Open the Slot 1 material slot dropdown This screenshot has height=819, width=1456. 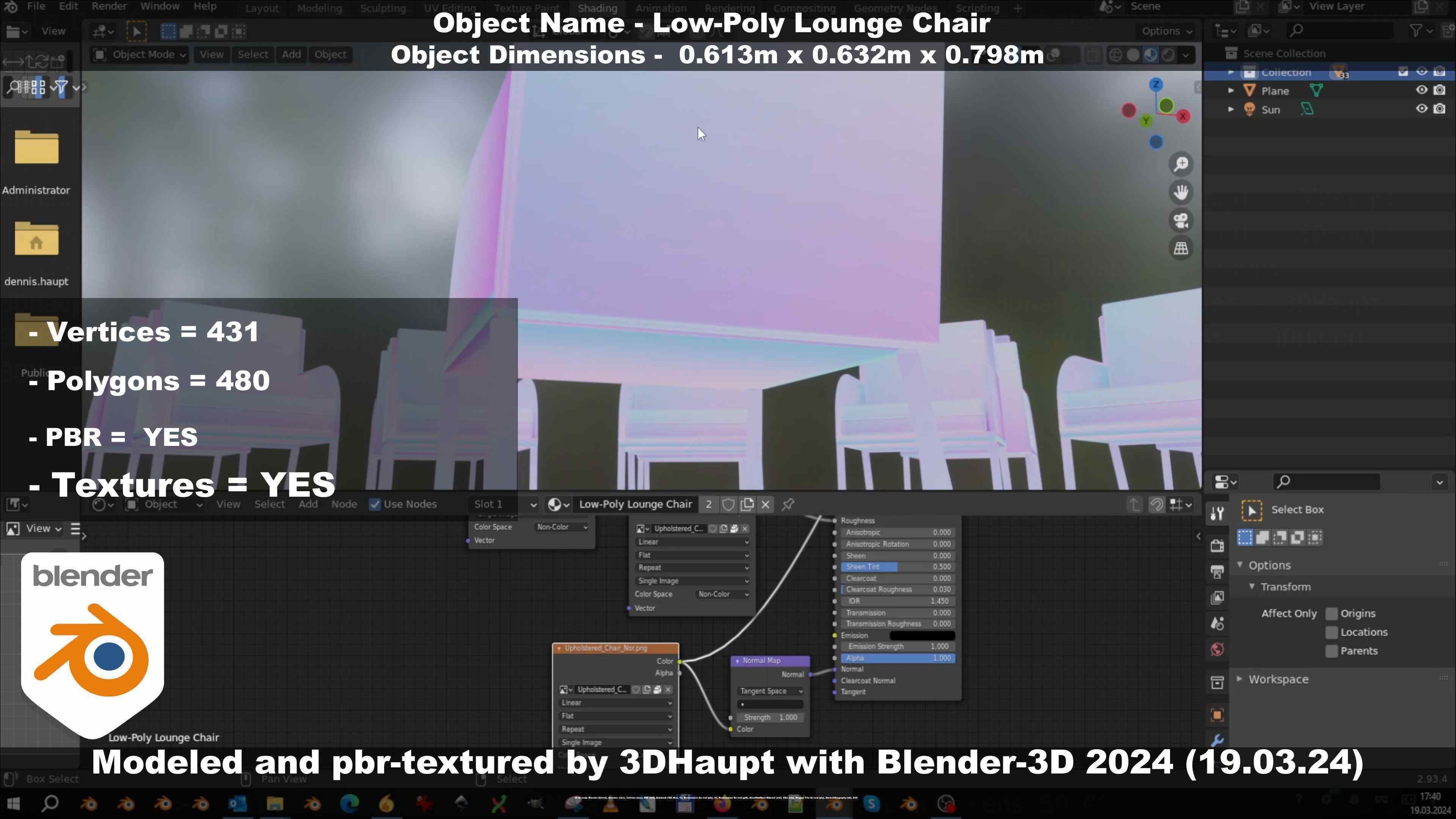504,504
